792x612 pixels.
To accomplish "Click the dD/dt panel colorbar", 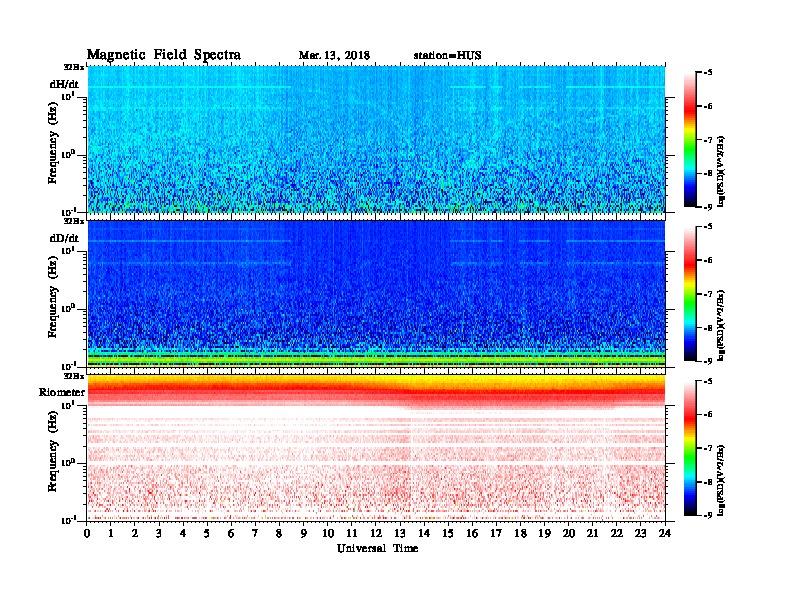I will (690, 293).
